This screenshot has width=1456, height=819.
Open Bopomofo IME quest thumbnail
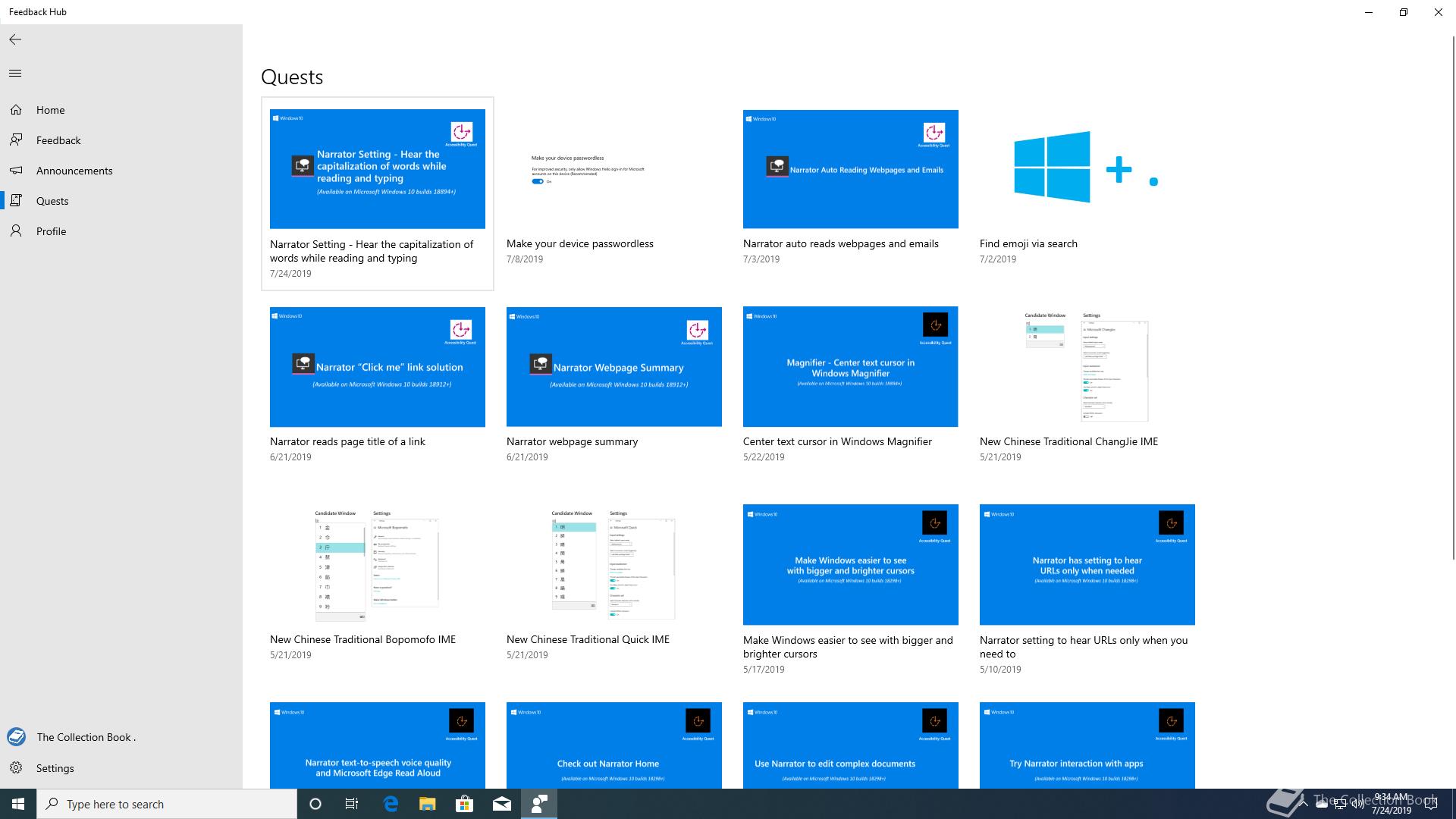click(x=378, y=565)
